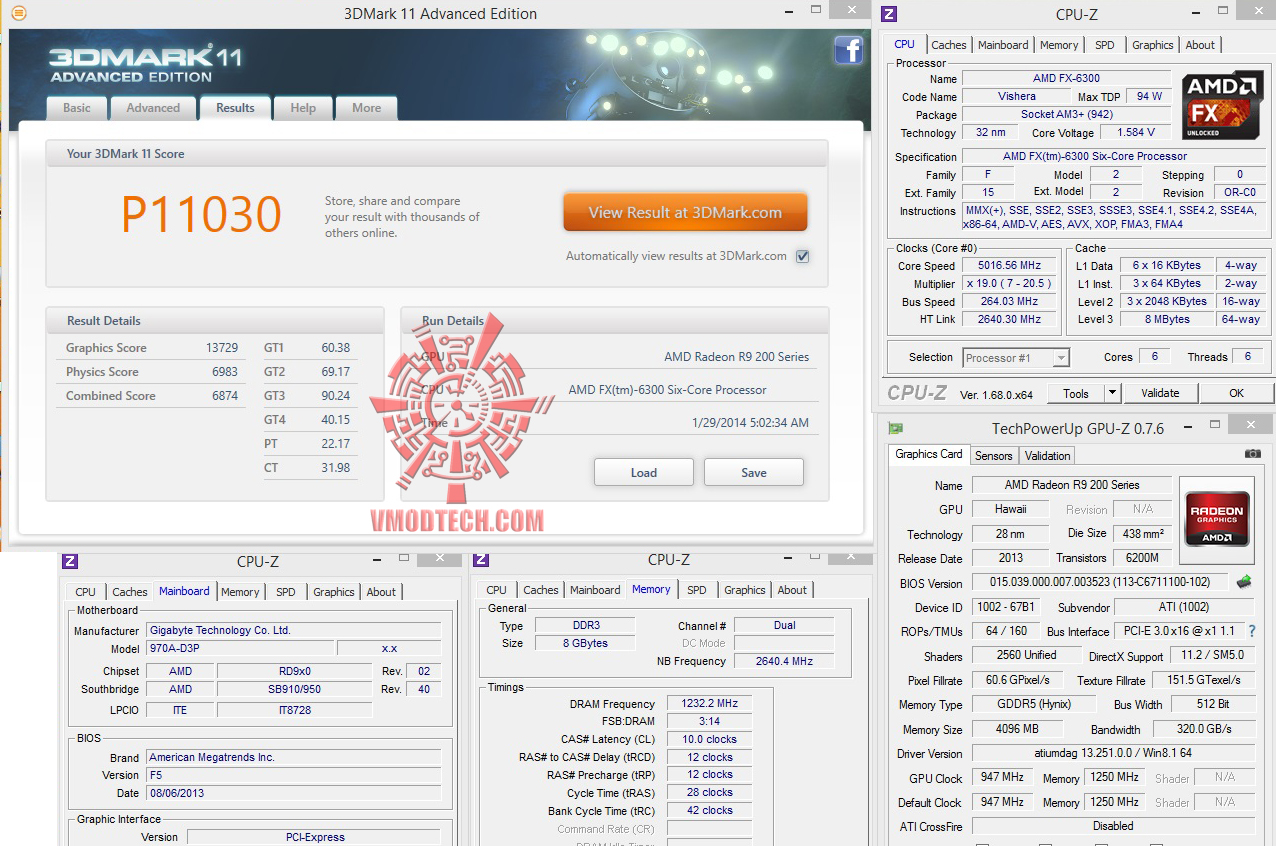This screenshot has width=1276, height=846.
Task: Click the motherboard Model field 970A-D3P
Action: [240, 649]
